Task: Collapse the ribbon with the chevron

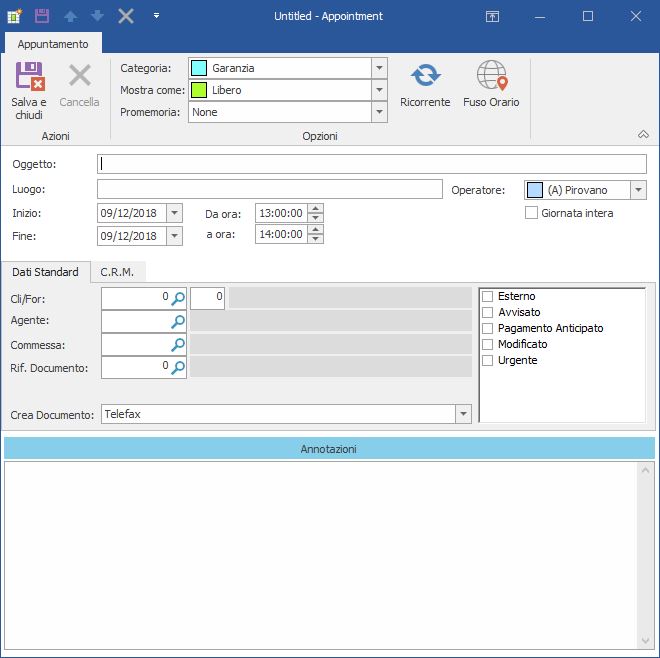Action: pos(643,134)
